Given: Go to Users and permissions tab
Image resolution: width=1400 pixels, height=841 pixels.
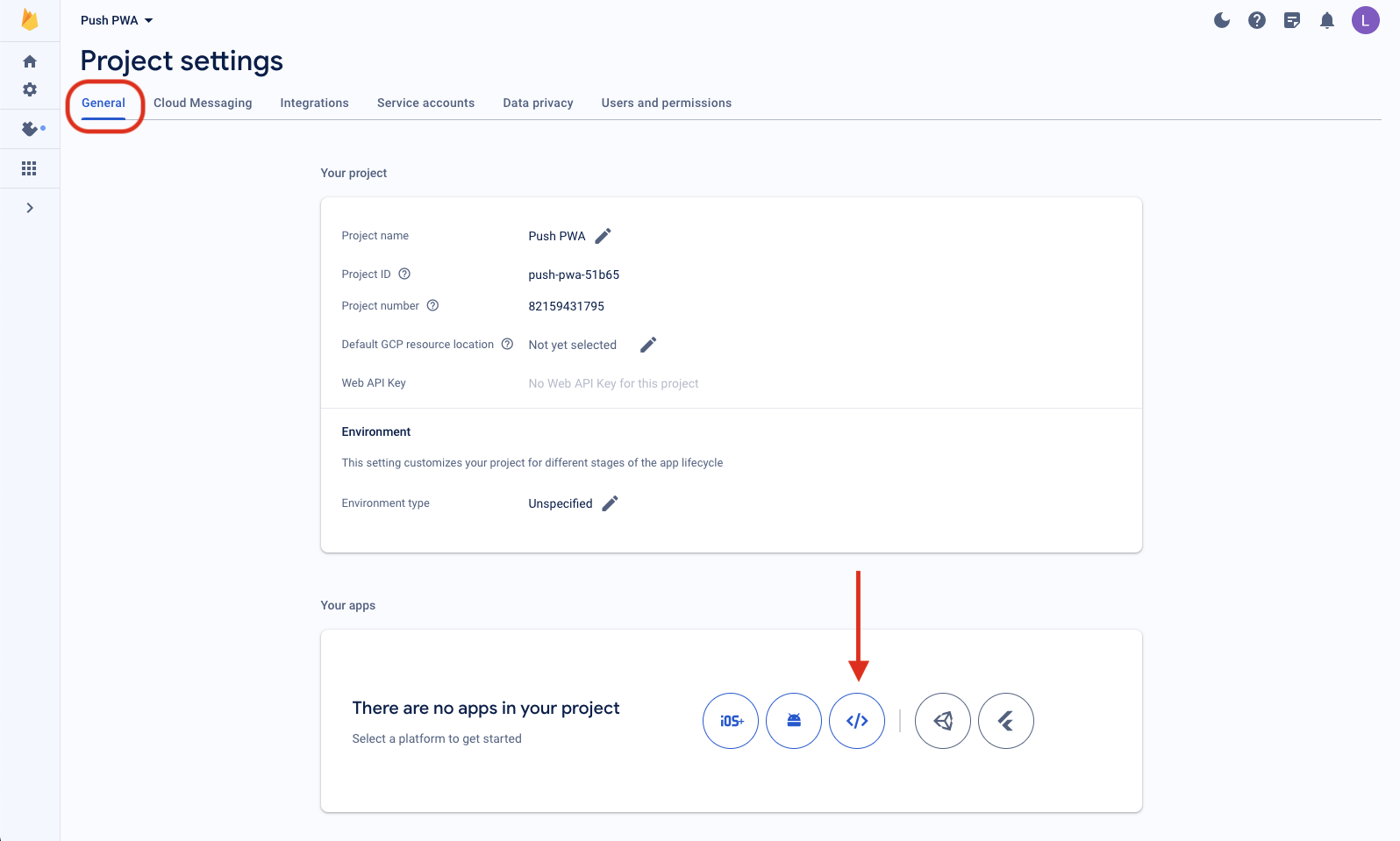Looking at the screenshot, I should (666, 103).
